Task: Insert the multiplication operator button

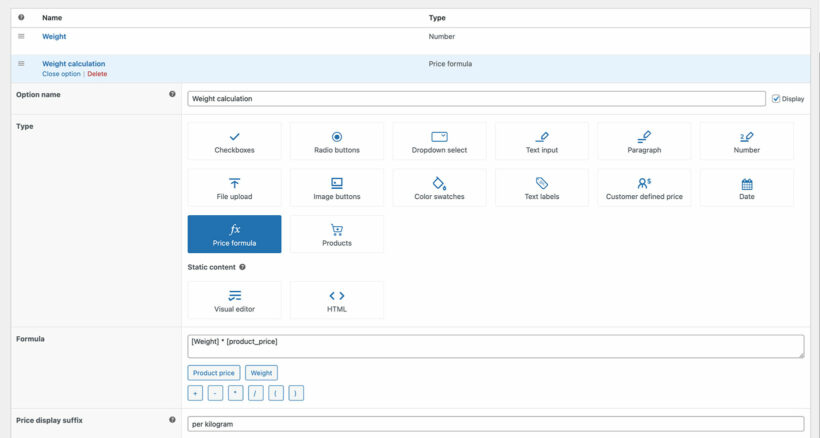Action: point(235,394)
